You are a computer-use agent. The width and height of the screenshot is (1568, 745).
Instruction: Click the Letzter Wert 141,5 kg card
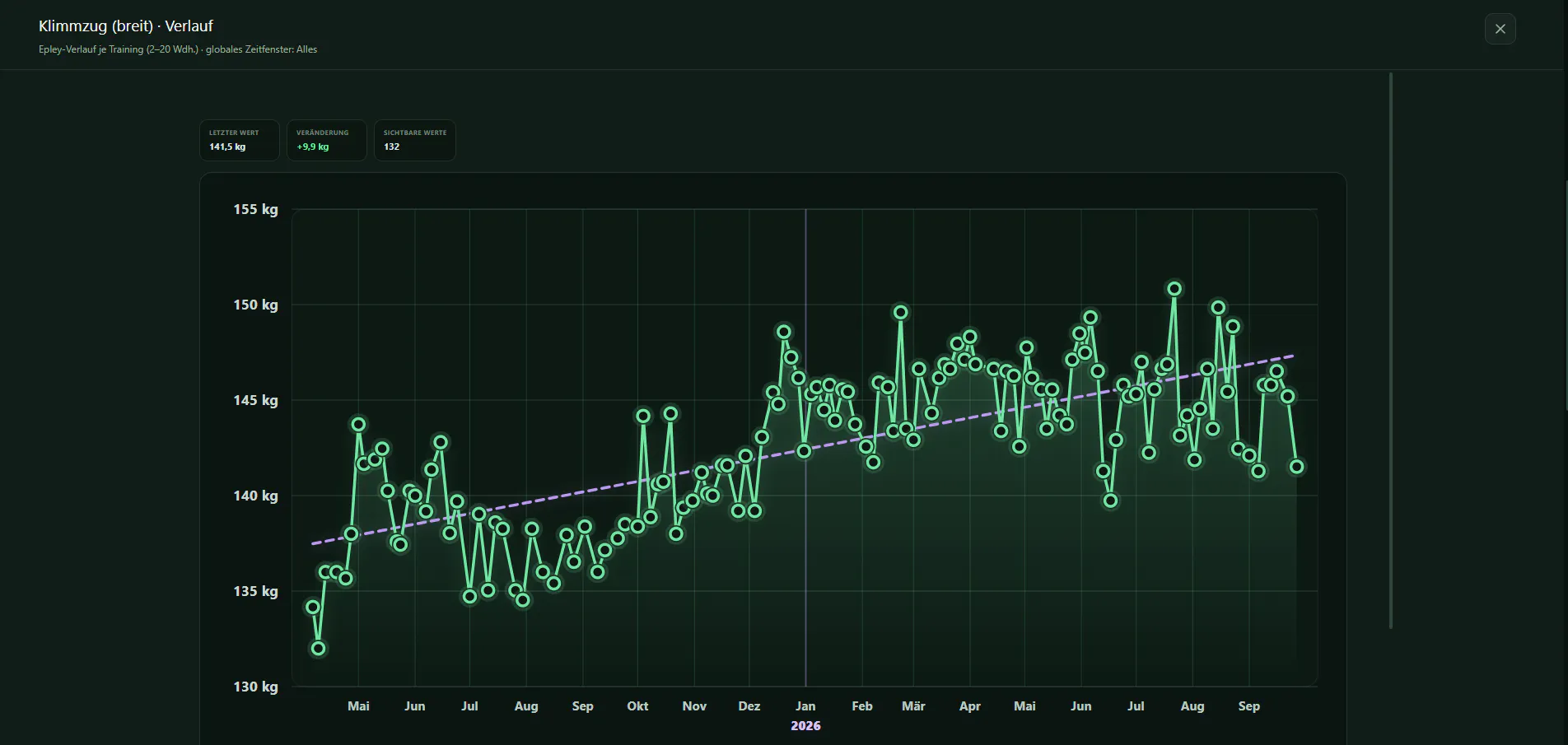click(x=239, y=140)
